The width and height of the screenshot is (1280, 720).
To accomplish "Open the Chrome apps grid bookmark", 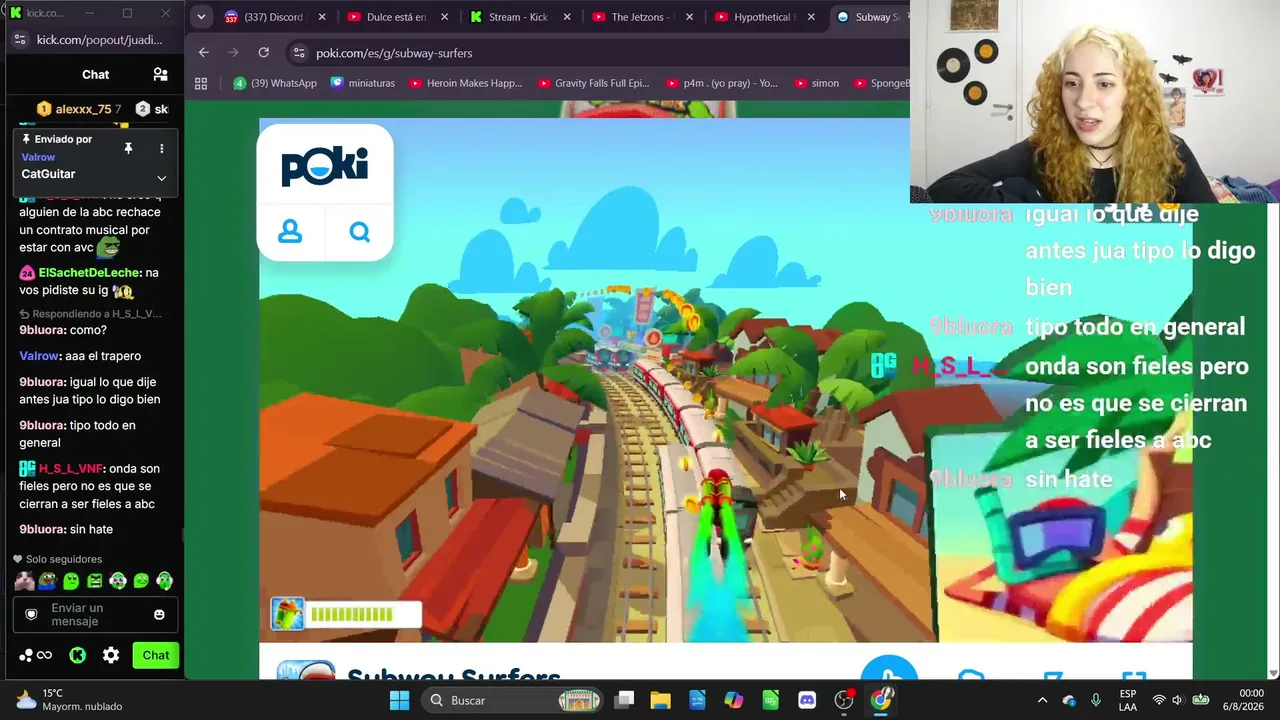I will coord(201,83).
